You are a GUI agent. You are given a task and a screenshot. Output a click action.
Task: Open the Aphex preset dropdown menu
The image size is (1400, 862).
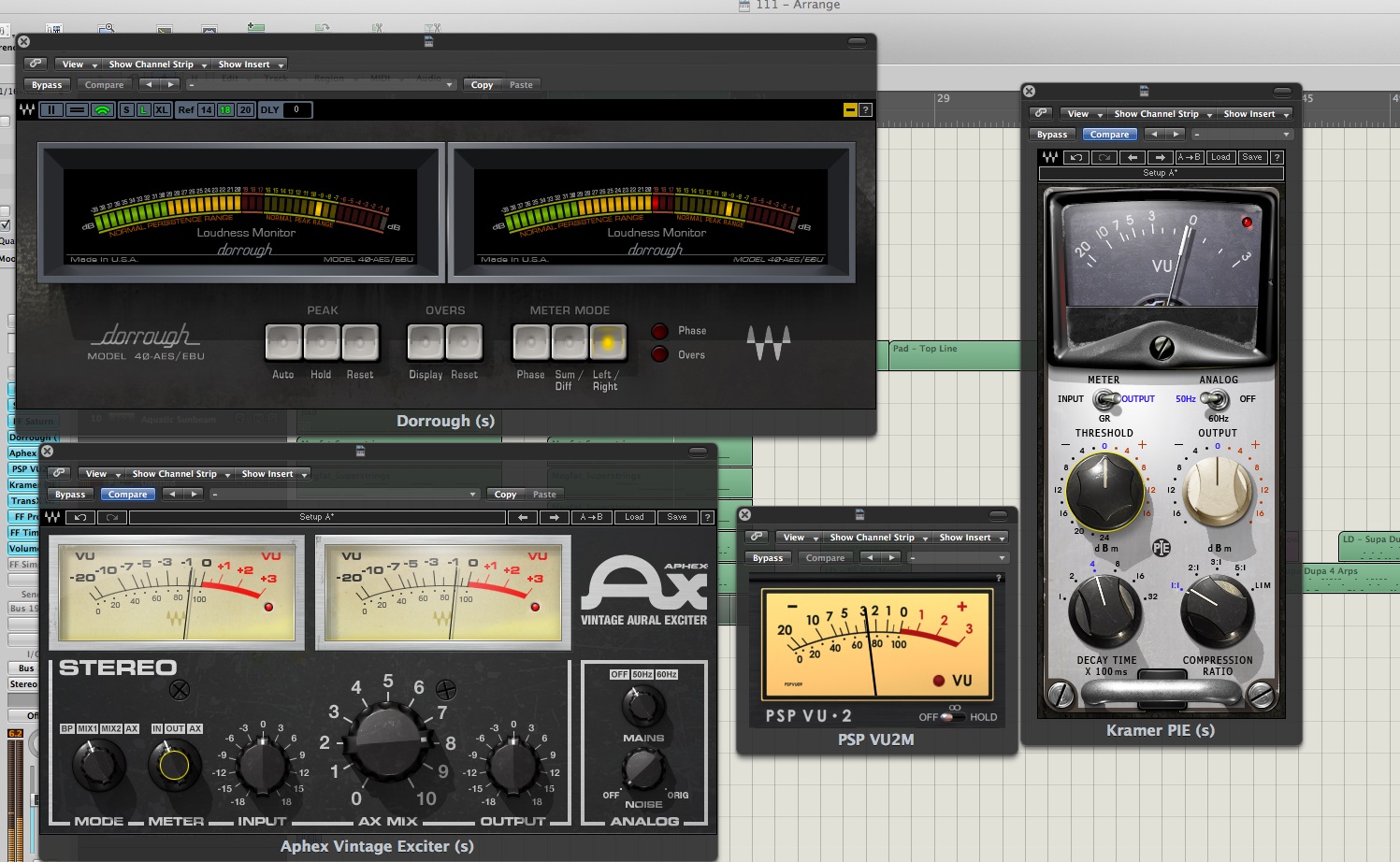(344, 495)
